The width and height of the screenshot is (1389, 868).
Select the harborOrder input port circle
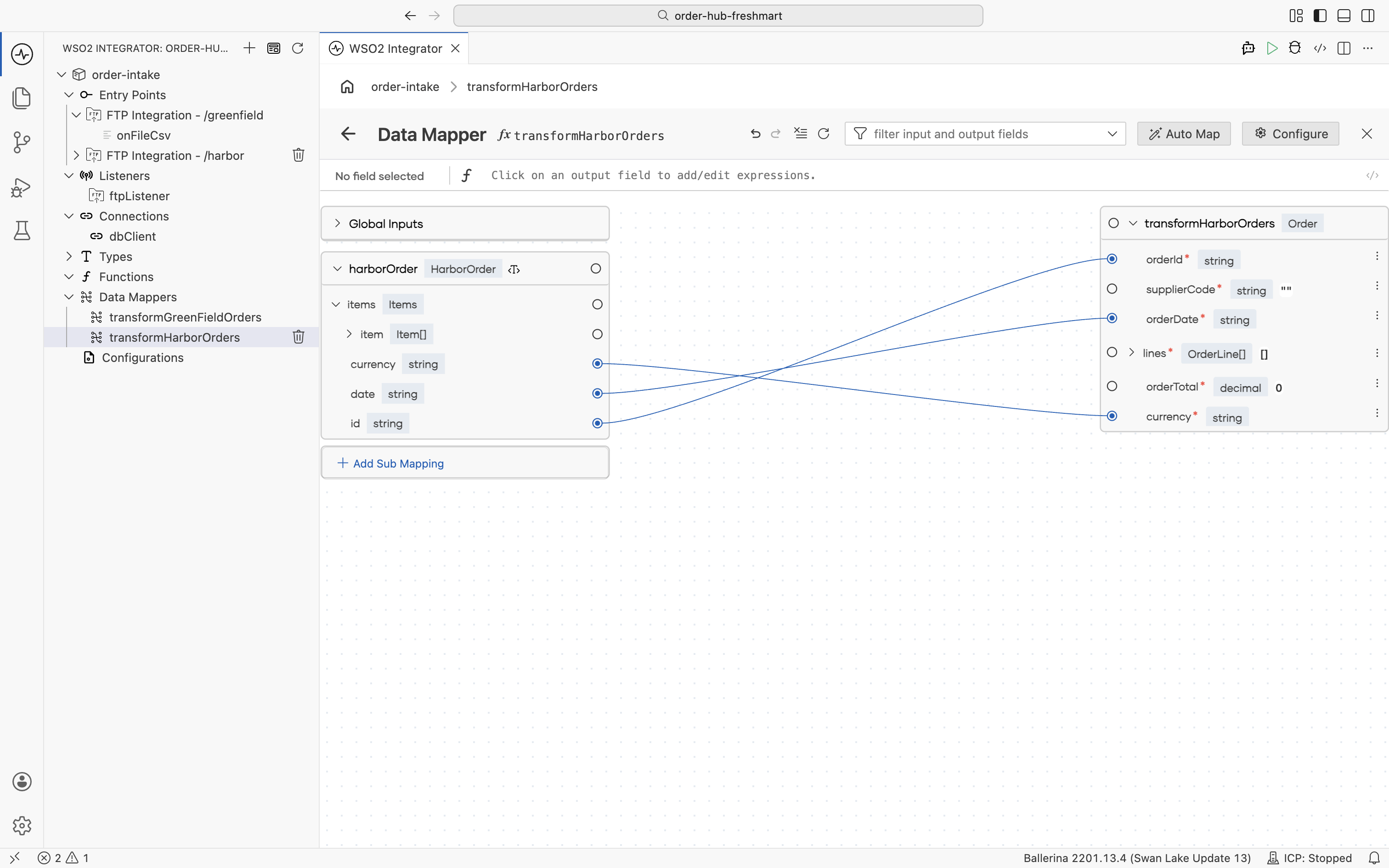(x=596, y=269)
